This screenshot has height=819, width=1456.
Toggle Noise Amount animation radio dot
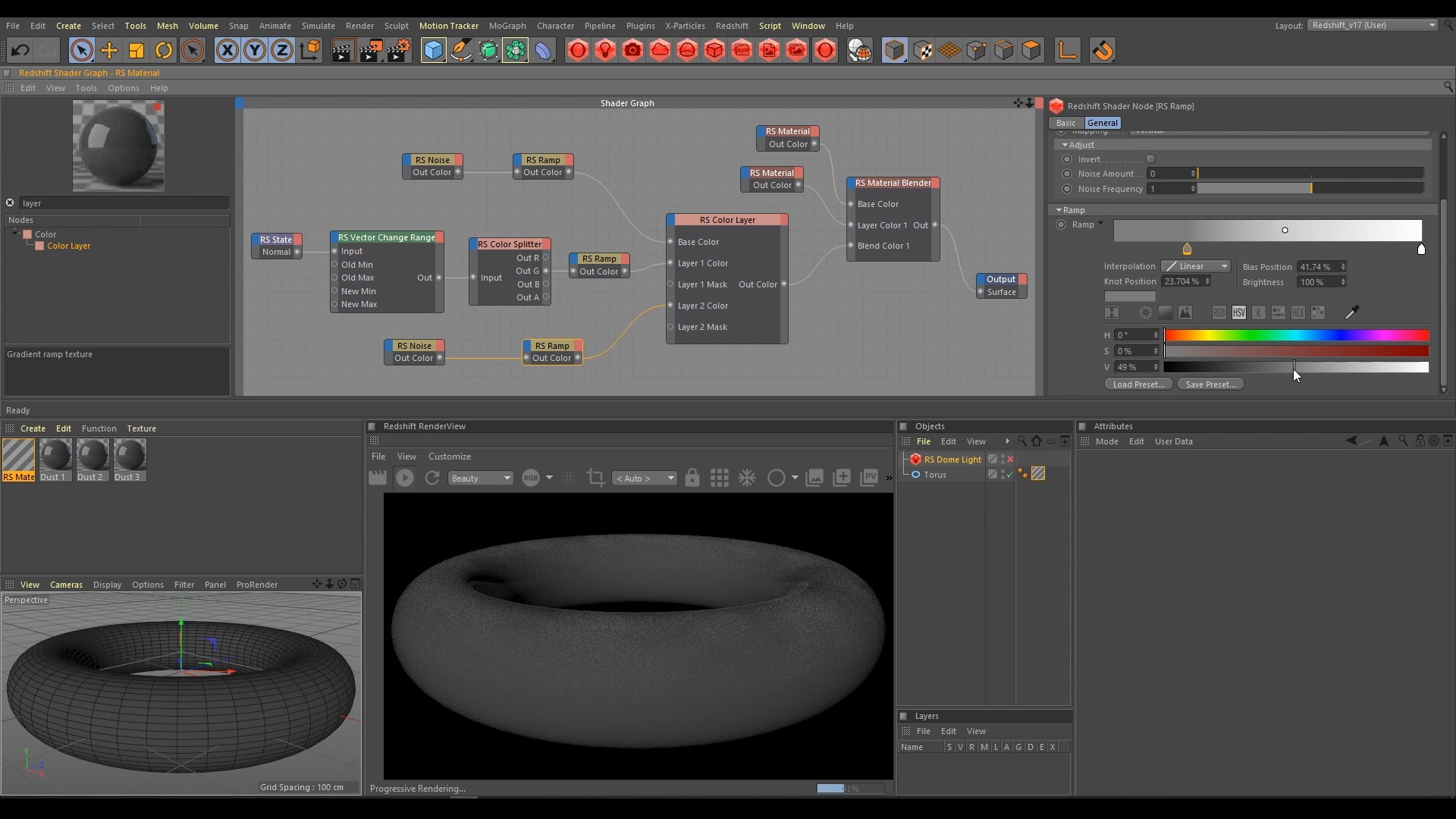(1067, 174)
